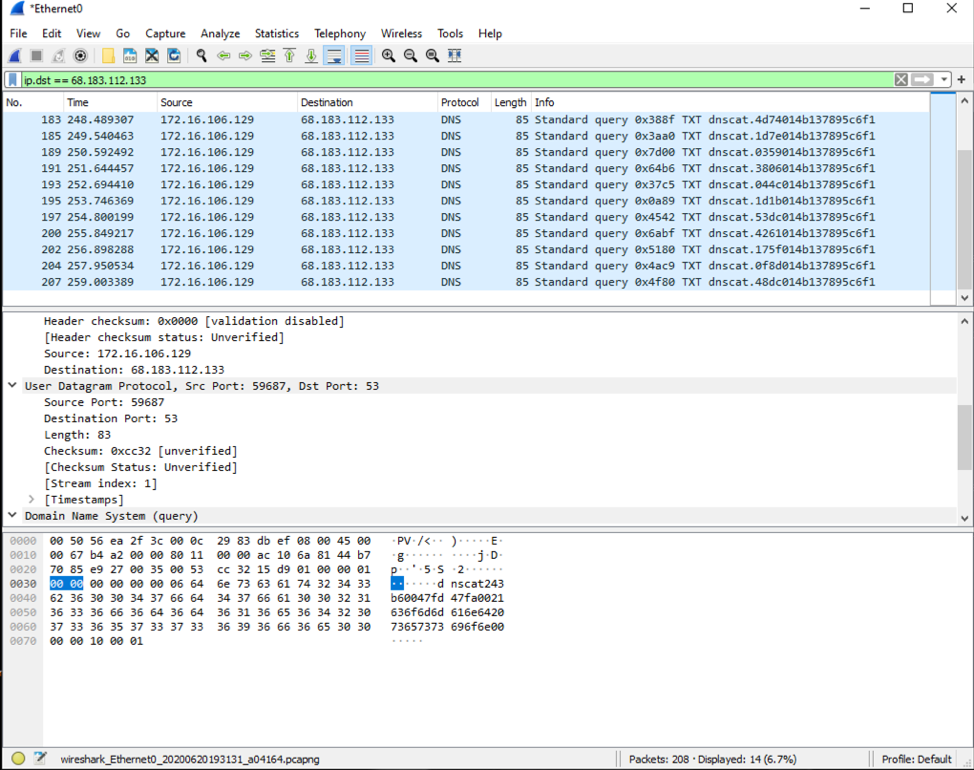Open expert information via yellow circle
The height and width of the screenshot is (770, 974).
(18, 758)
